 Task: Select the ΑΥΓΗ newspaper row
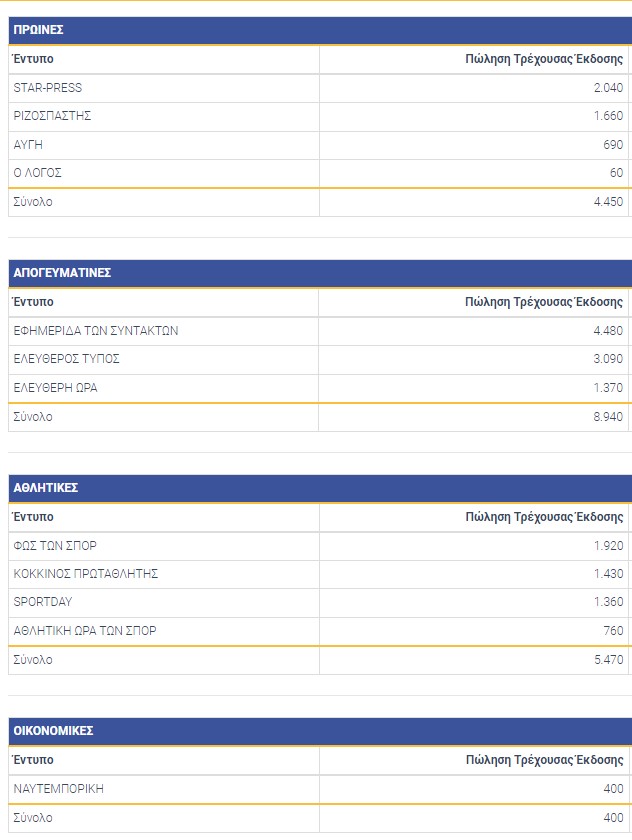coord(28,145)
